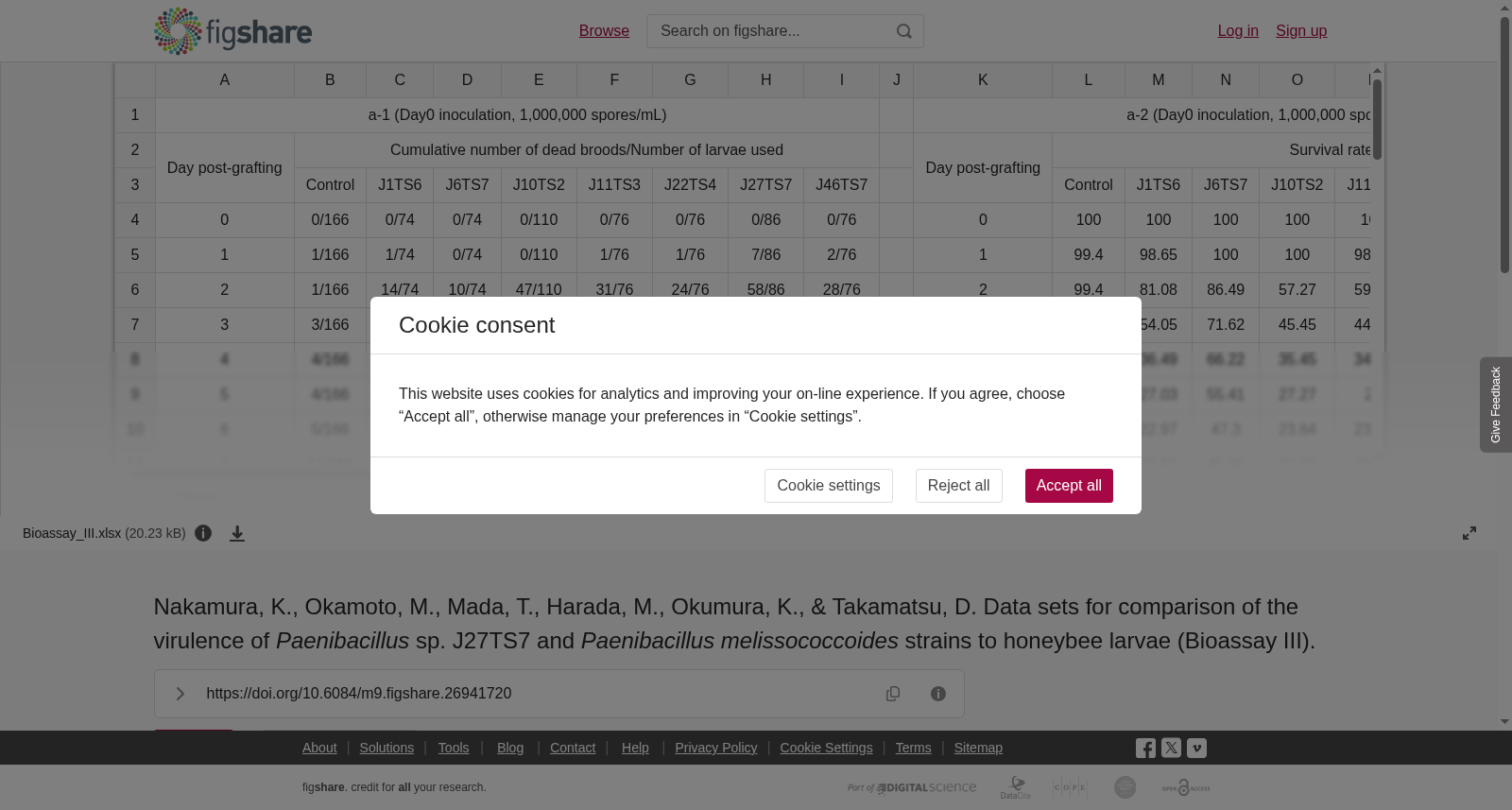Click cell '98.65' under J1TS6
Viewport: 1512px width, 810px height.
pyautogui.click(x=1159, y=255)
